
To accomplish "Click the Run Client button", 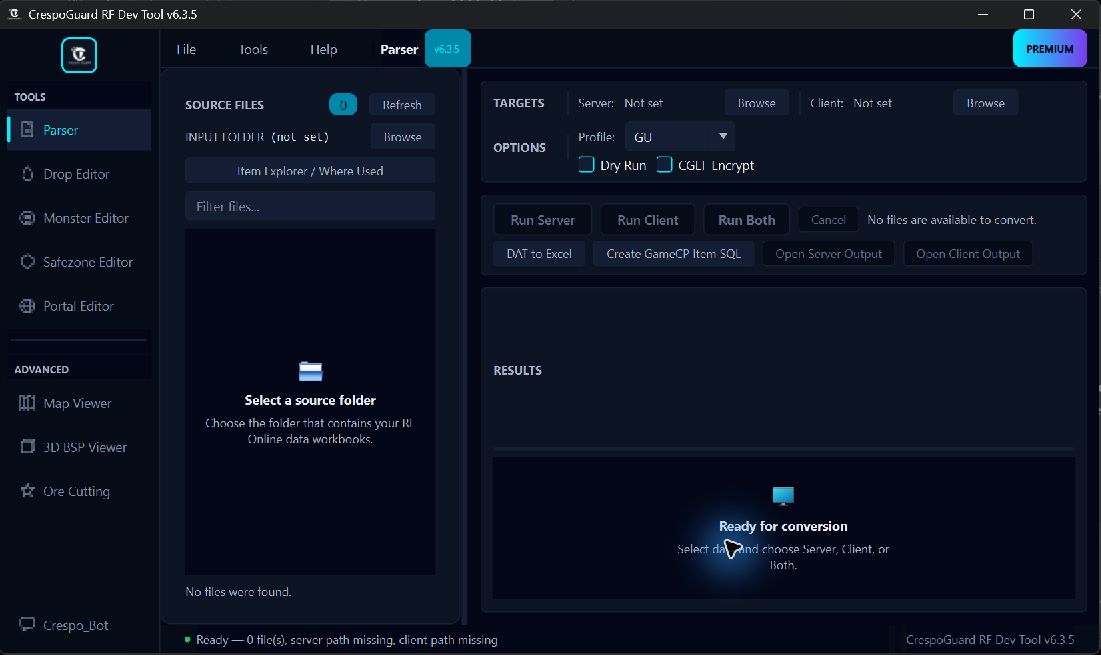I will (647, 220).
